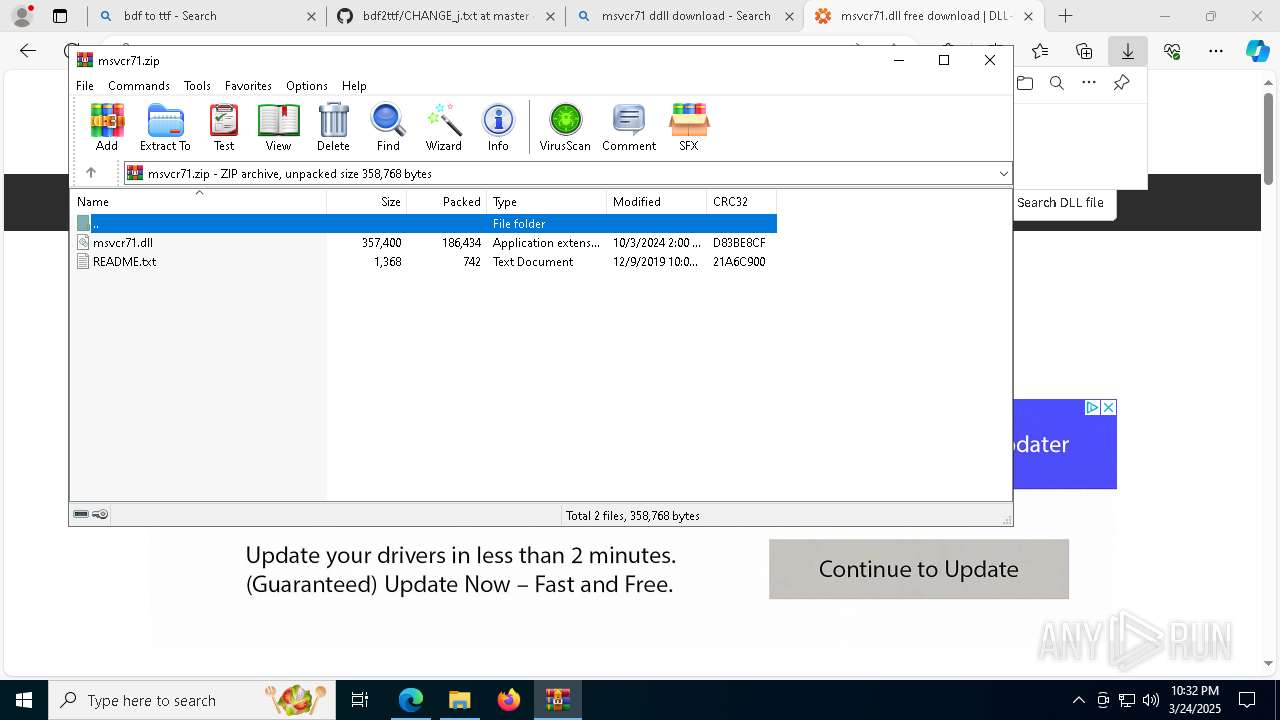This screenshot has height=720, width=1280.
Task: Open the View toolbar icon
Action: [278, 127]
